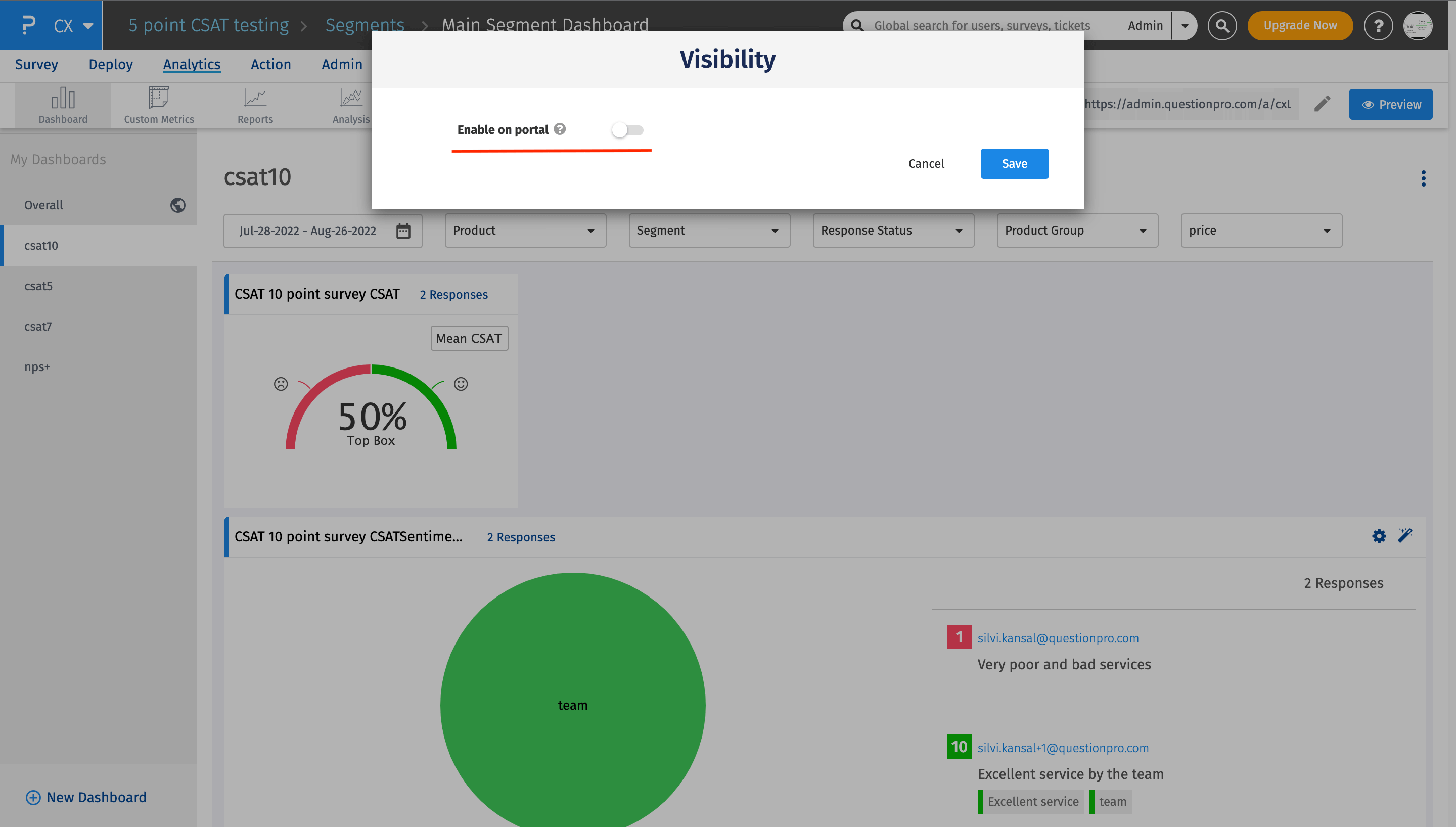Open the Custom Metrics panel

click(x=158, y=105)
